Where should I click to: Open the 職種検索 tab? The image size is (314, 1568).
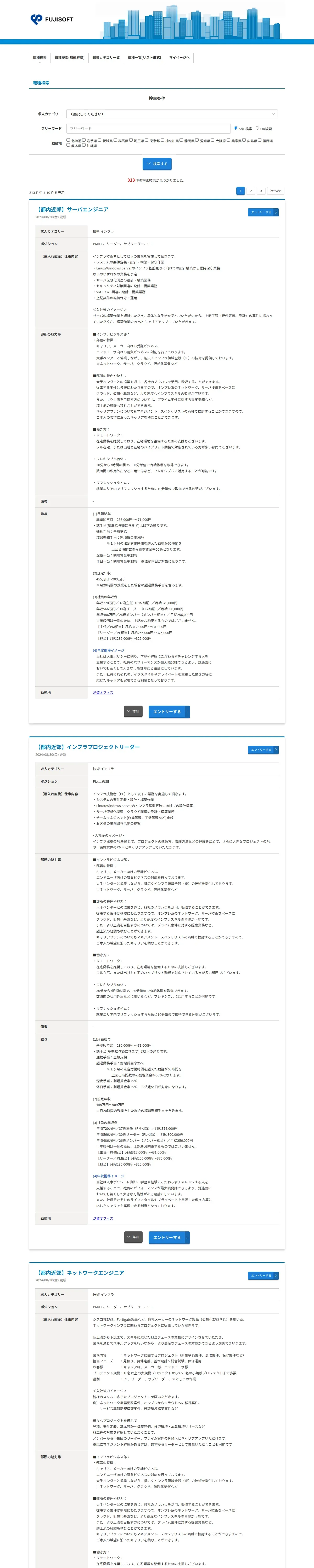(40, 57)
